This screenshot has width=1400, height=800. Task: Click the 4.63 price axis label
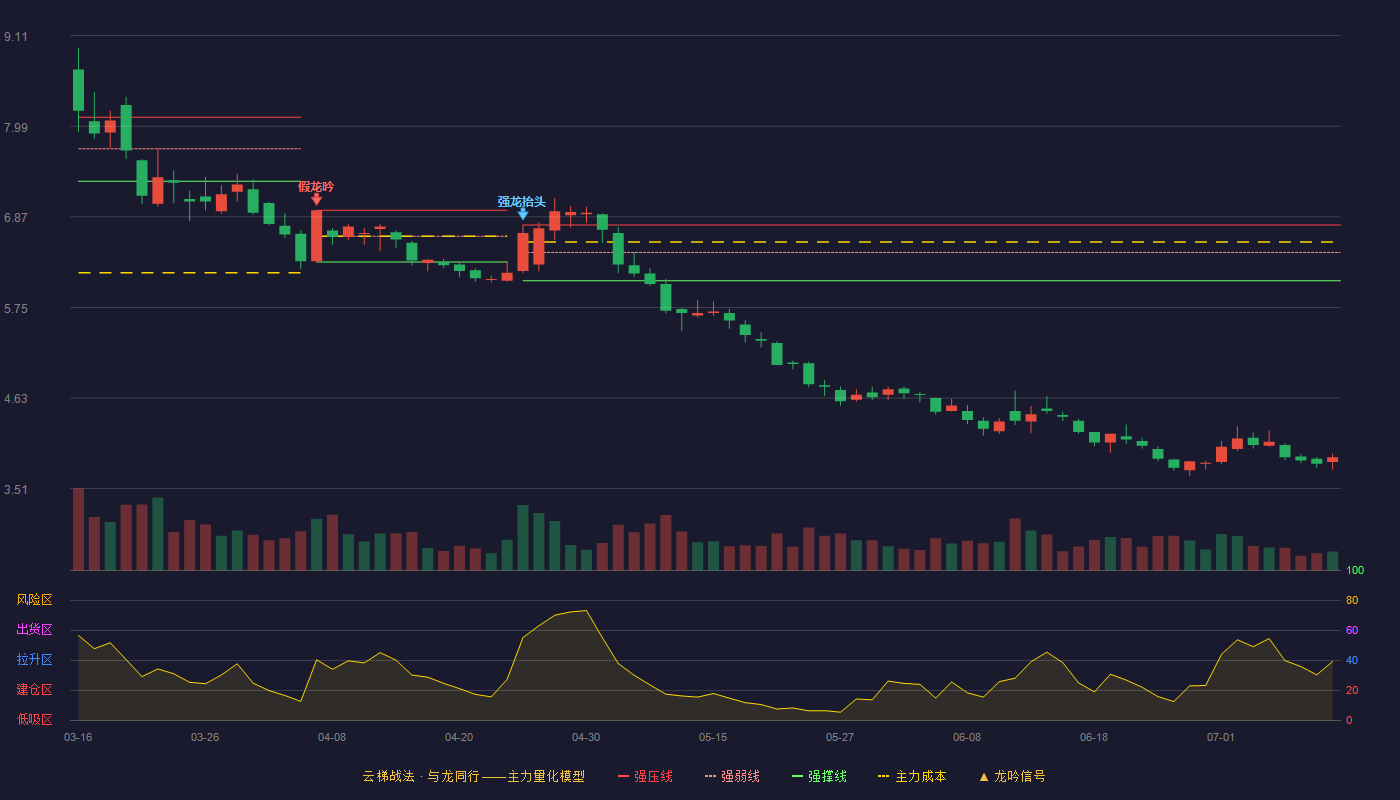point(16,399)
